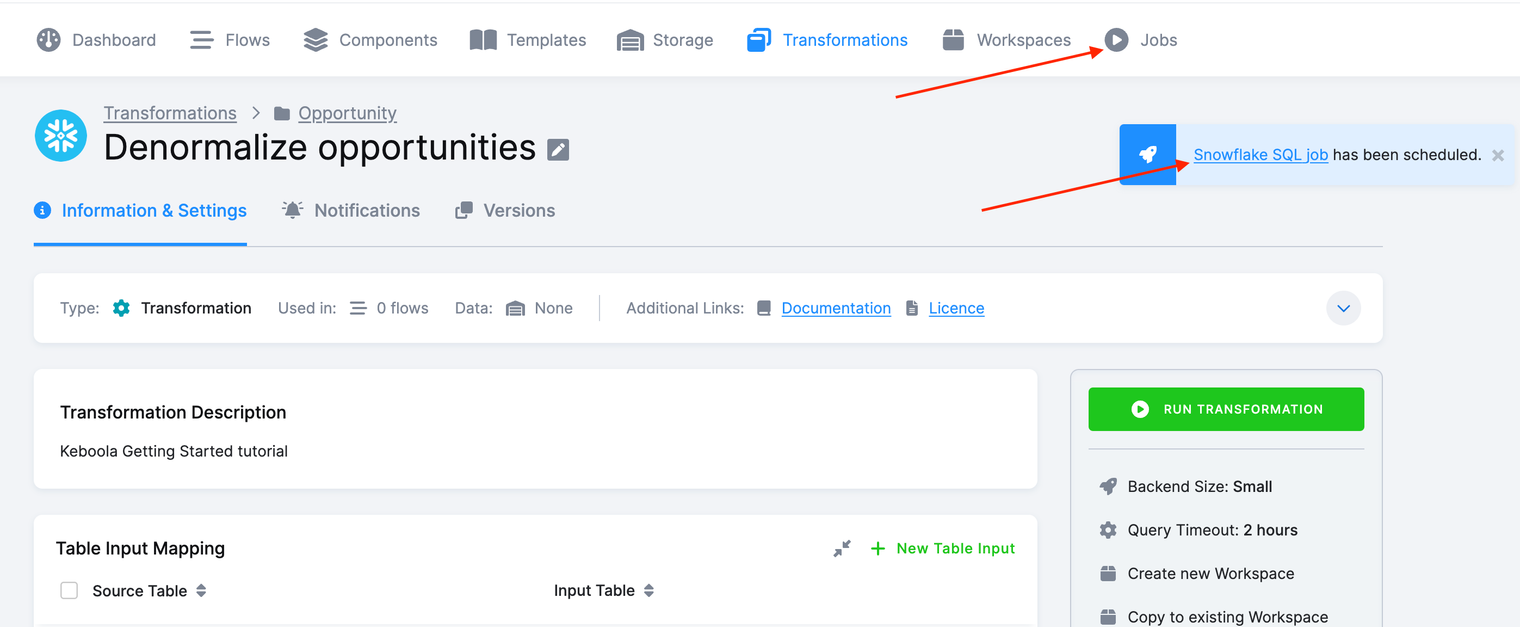
Task: Click the Versions copy icon
Action: click(464, 210)
